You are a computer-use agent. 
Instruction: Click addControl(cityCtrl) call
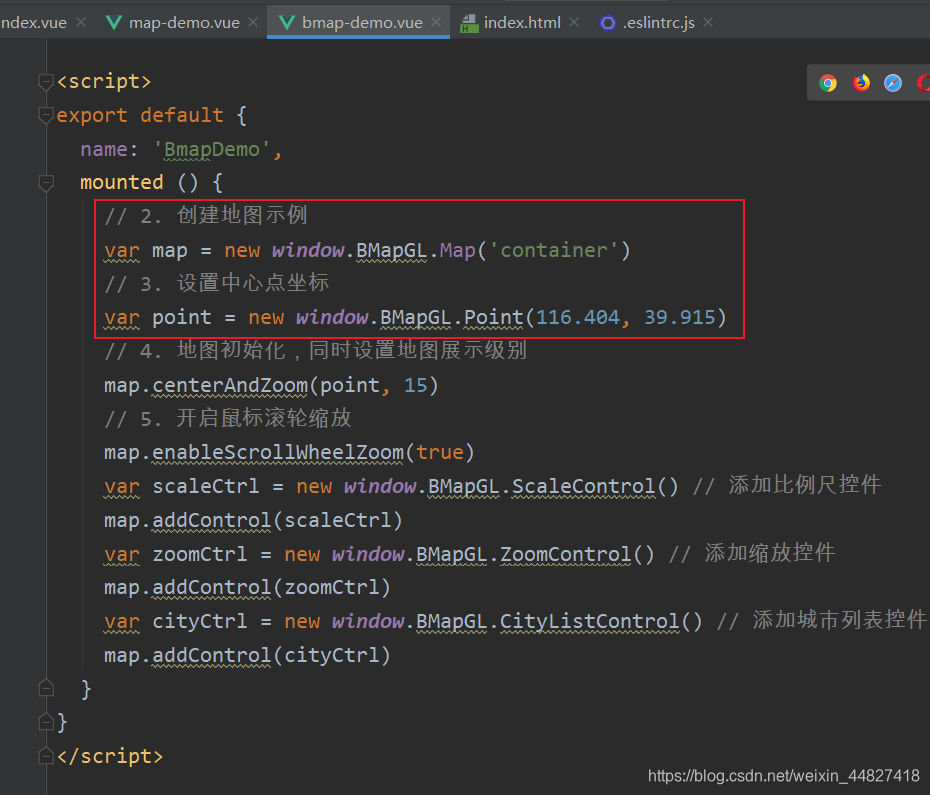[272, 655]
